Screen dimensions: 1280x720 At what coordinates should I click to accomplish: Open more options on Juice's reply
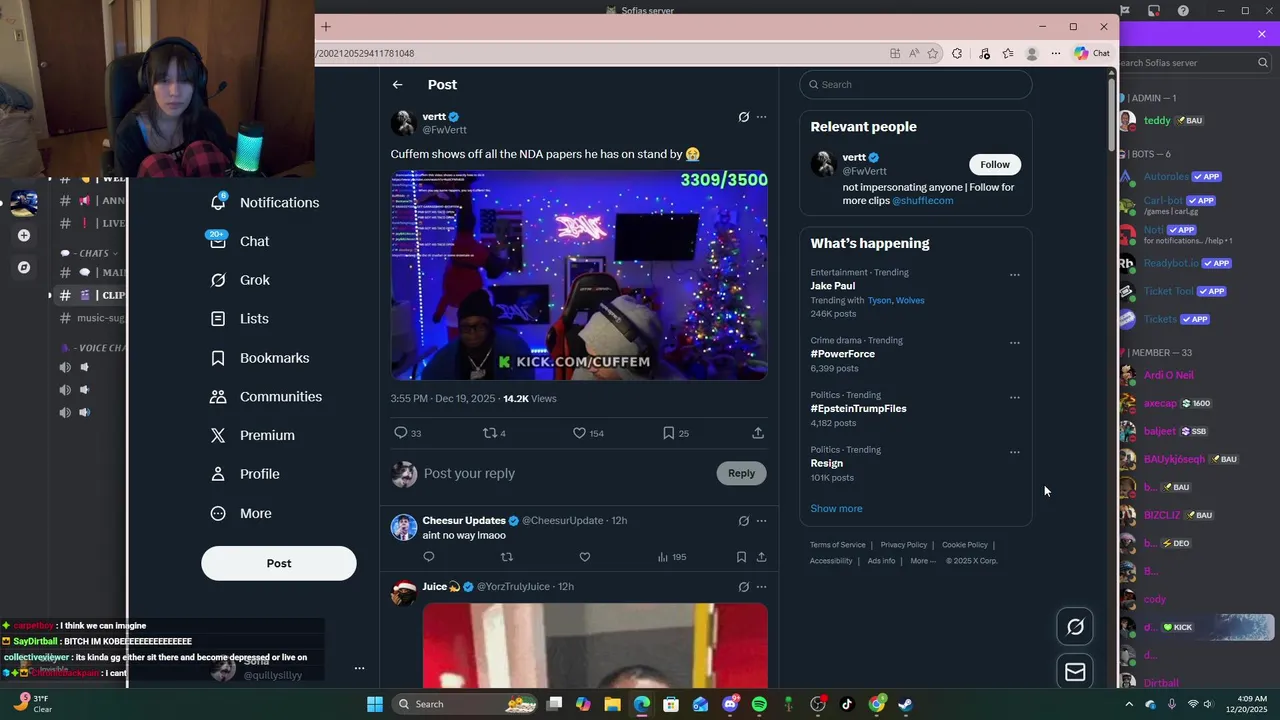pos(761,587)
